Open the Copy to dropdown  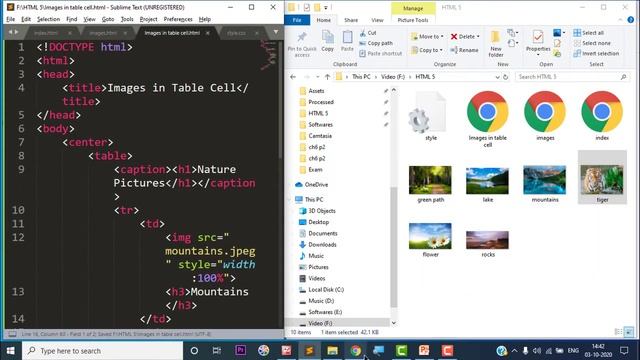(x=427, y=50)
